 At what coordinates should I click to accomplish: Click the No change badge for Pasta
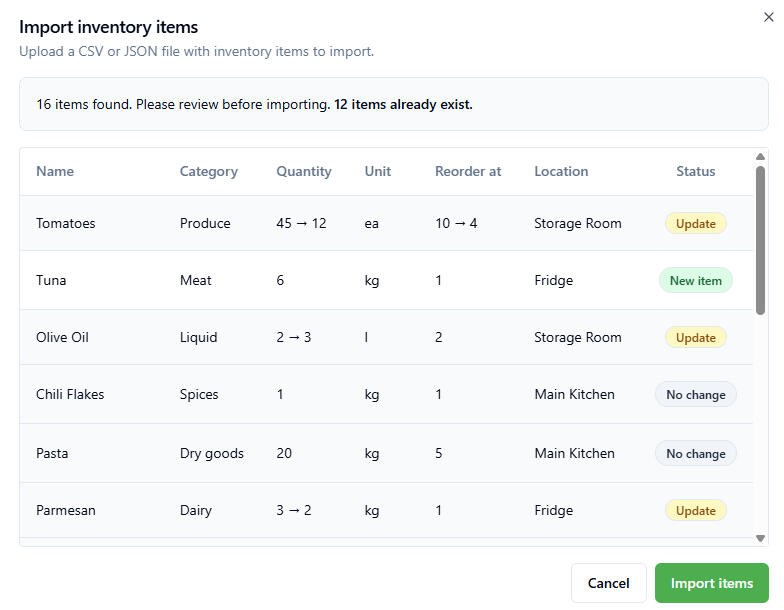(x=695, y=453)
